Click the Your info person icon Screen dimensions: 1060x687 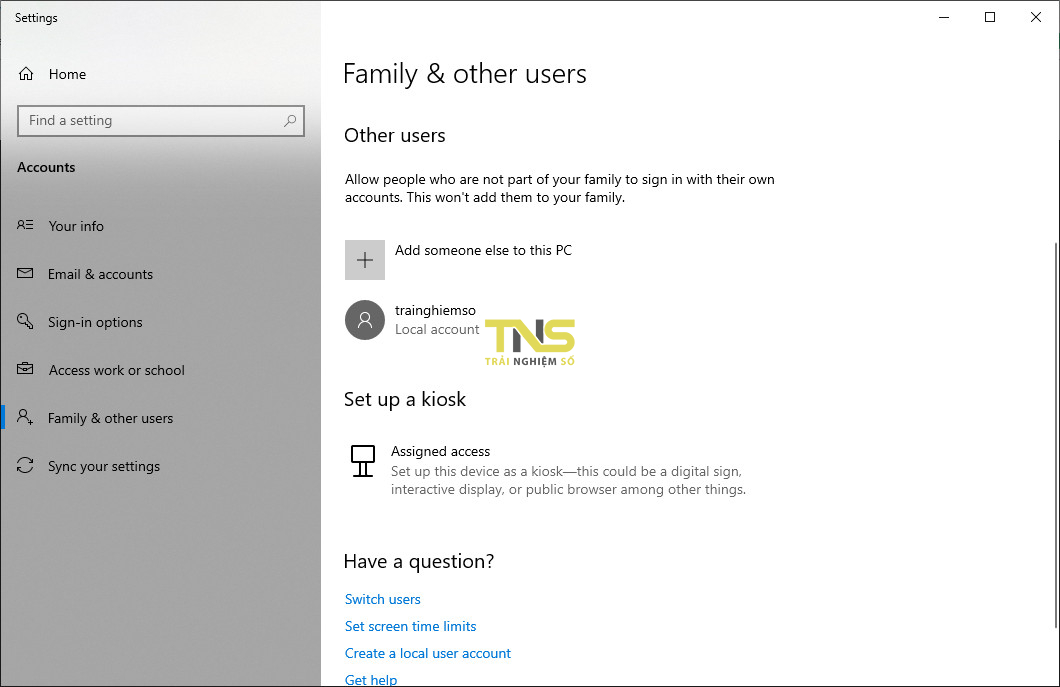[26, 226]
